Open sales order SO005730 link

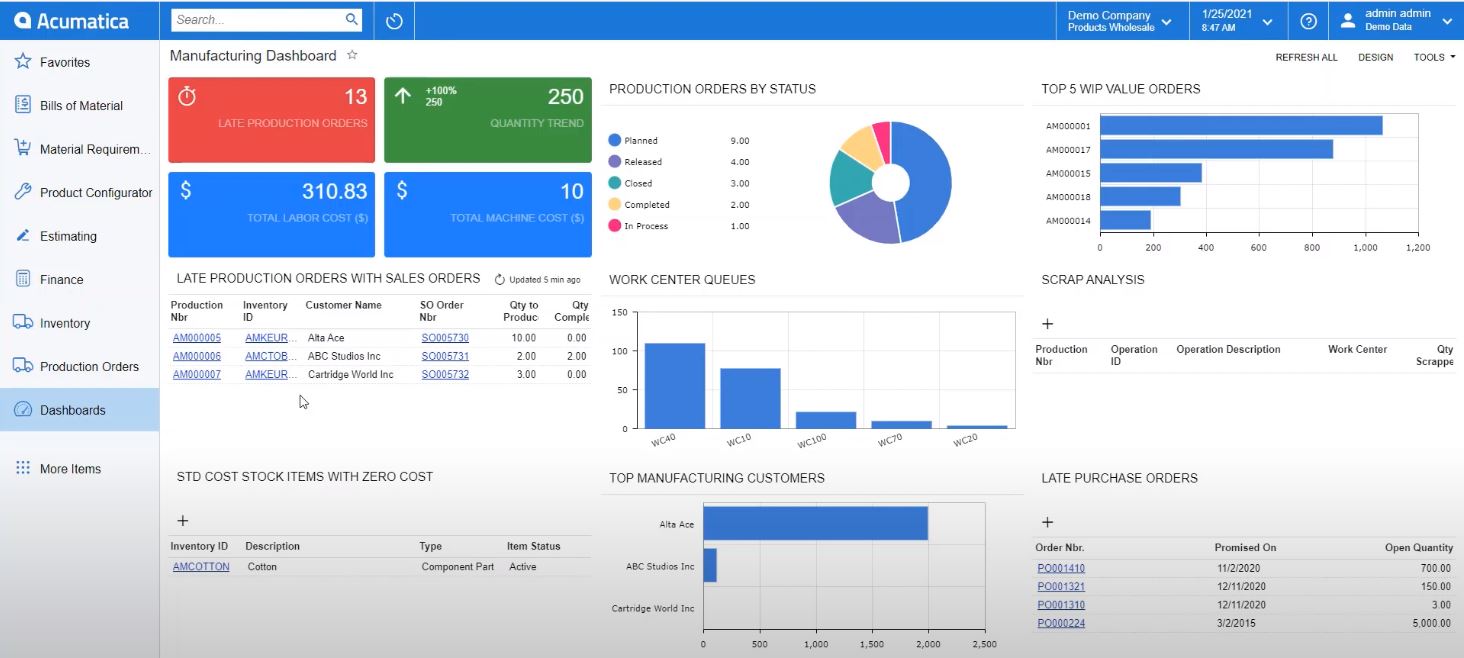445,338
